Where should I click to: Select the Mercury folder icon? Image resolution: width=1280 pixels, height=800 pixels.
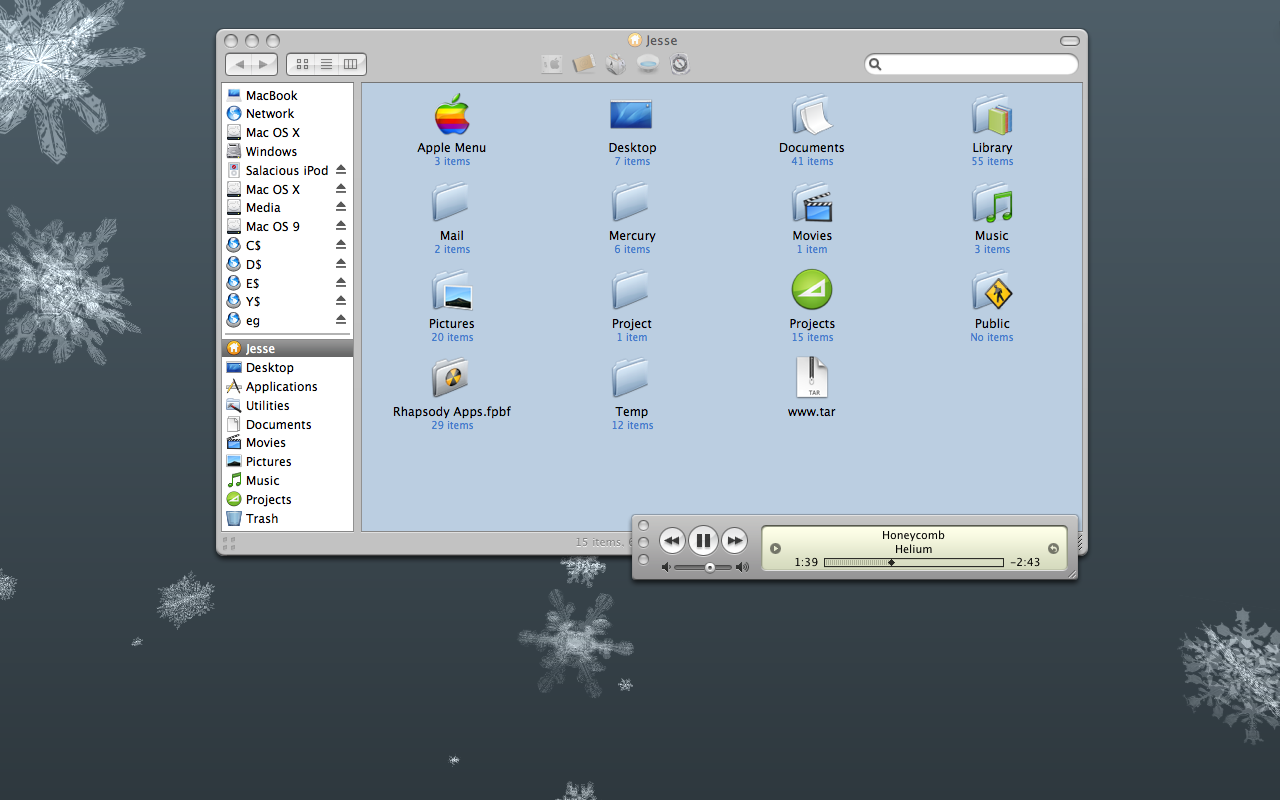click(x=631, y=203)
